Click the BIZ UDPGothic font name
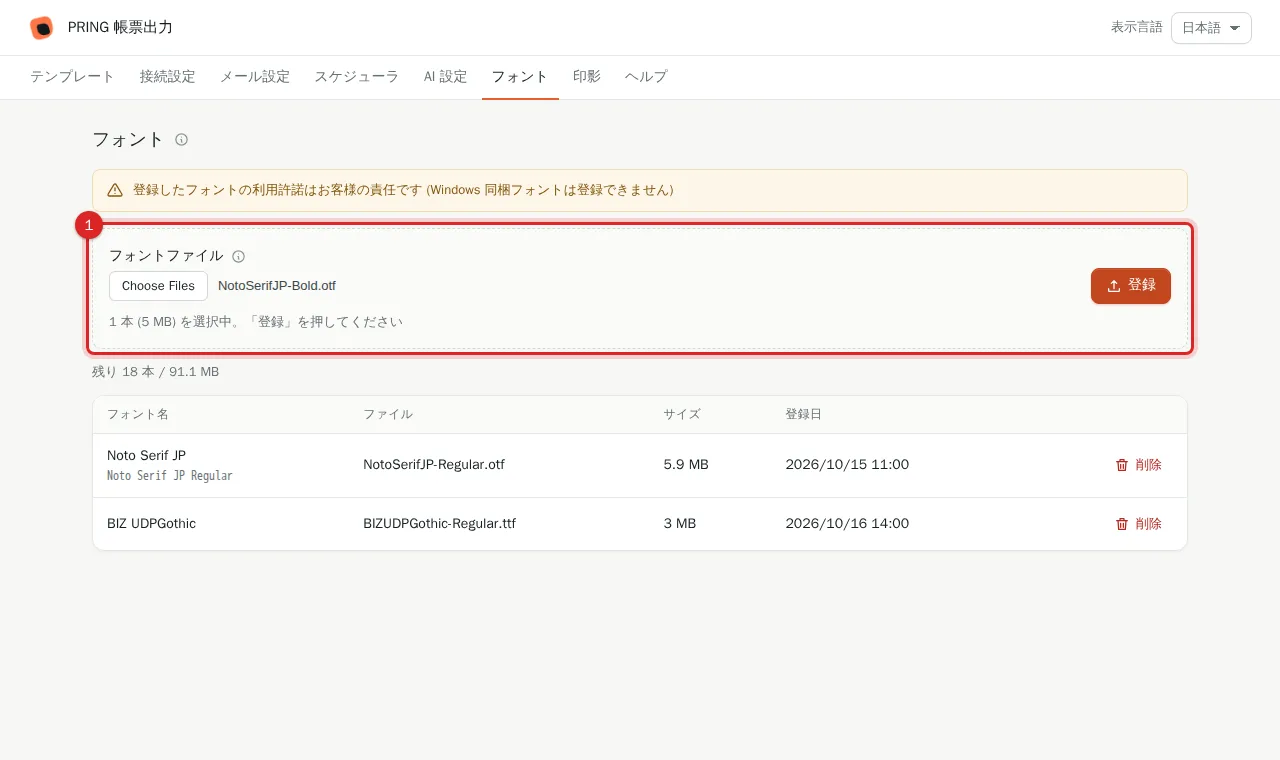The height and width of the screenshot is (760, 1280). coord(151,524)
